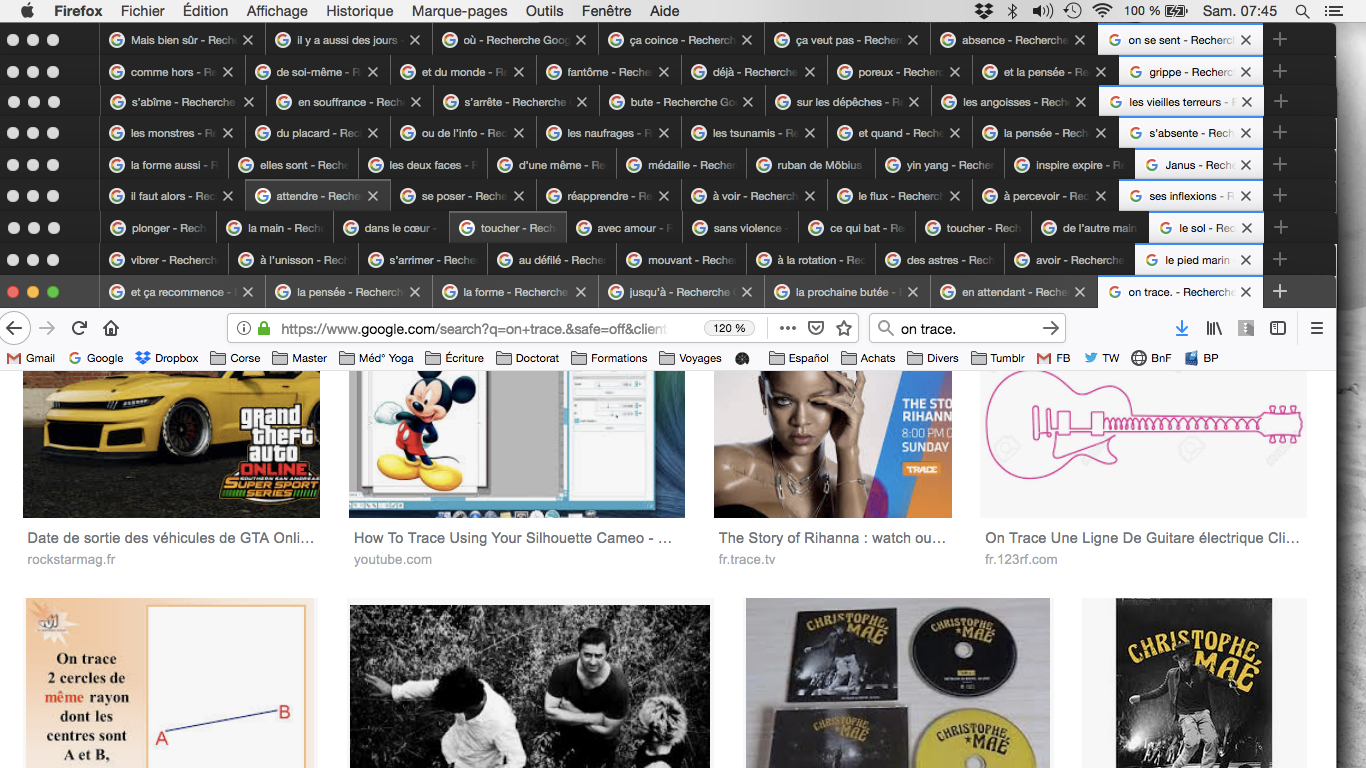1366x768 pixels.
Task: Open Dropbox icon in macOS menu bar
Action: (983, 11)
